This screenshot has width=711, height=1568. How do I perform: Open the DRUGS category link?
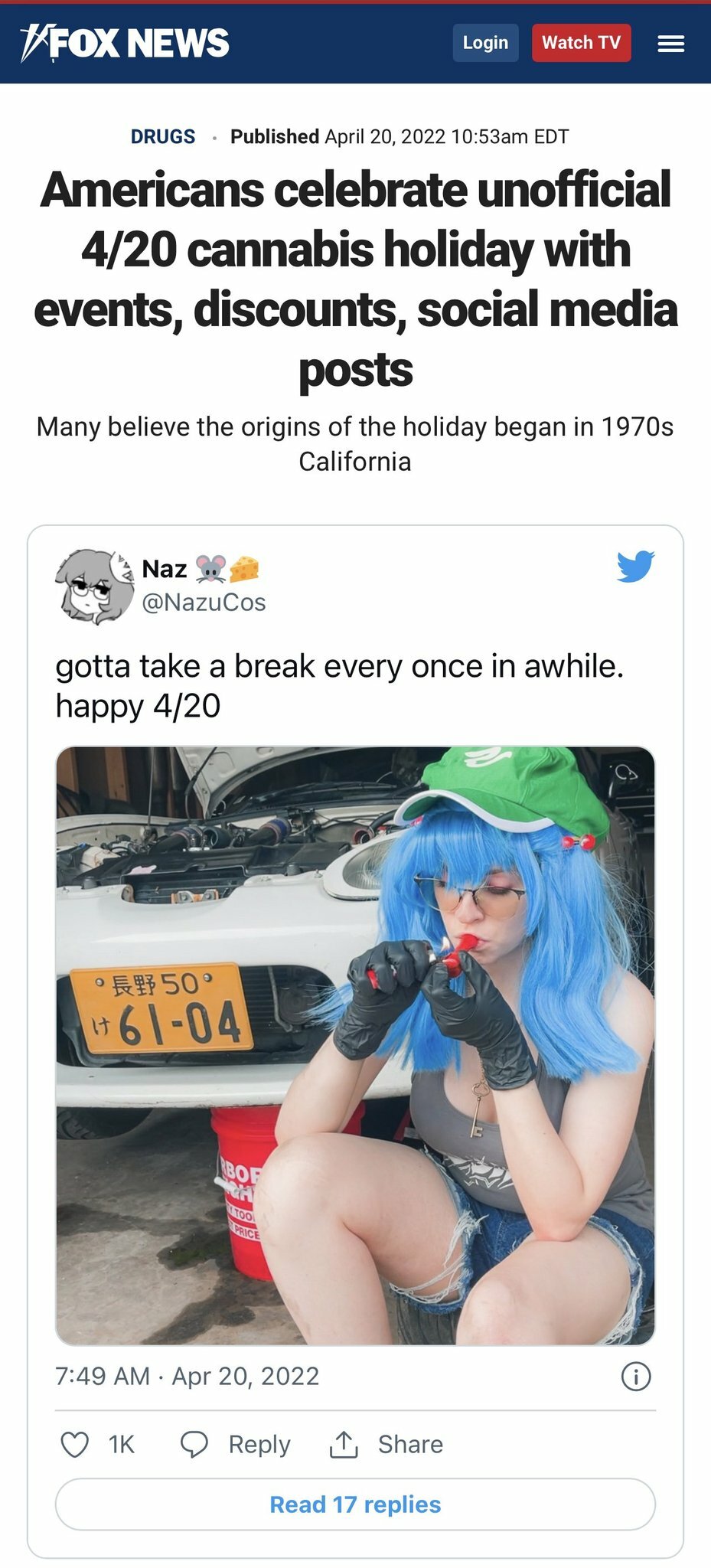[163, 136]
